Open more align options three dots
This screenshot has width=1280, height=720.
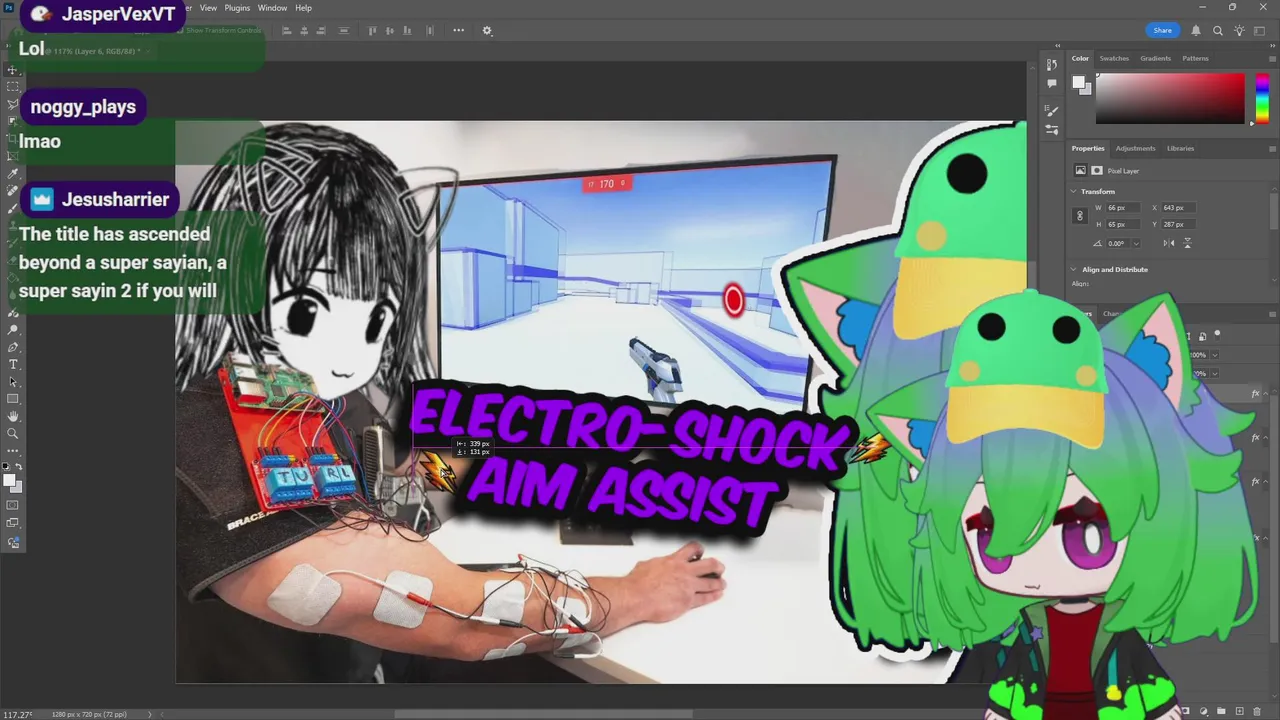(459, 30)
